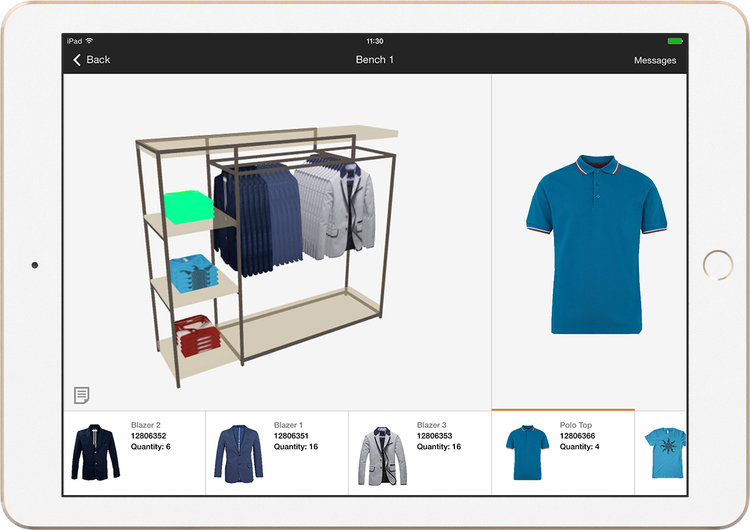
Task: Tap the folded blue t-shirt stack
Action: [x=194, y=273]
